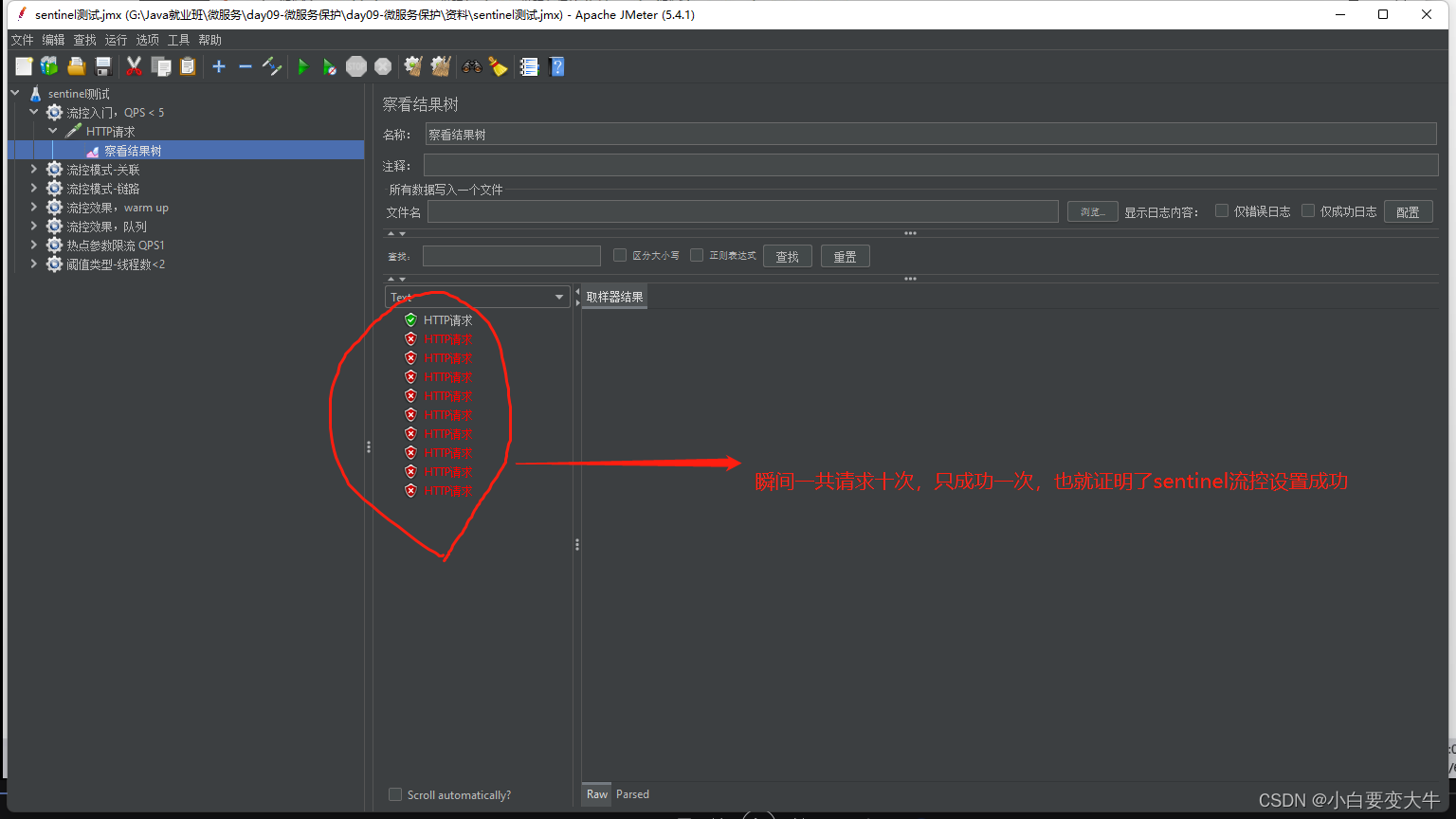
Task: Click Start no pauses icon
Action: pos(329,66)
